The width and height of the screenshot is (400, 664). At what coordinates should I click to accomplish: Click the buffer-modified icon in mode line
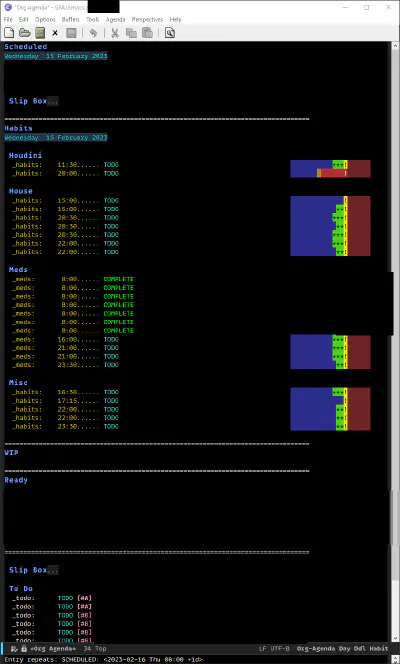(14, 648)
